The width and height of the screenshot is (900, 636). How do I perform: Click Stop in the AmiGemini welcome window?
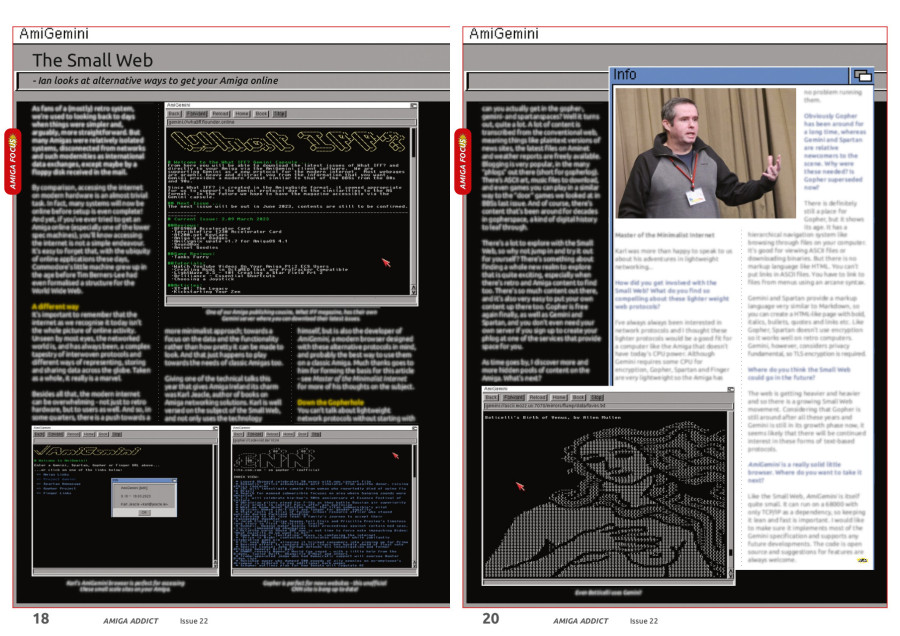click(117, 434)
